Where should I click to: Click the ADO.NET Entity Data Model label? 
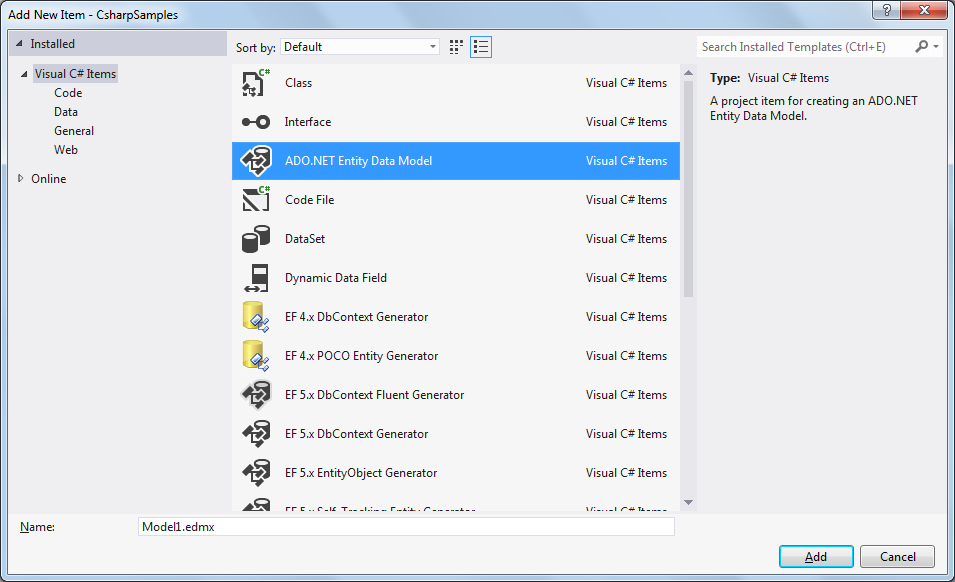[x=358, y=161]
